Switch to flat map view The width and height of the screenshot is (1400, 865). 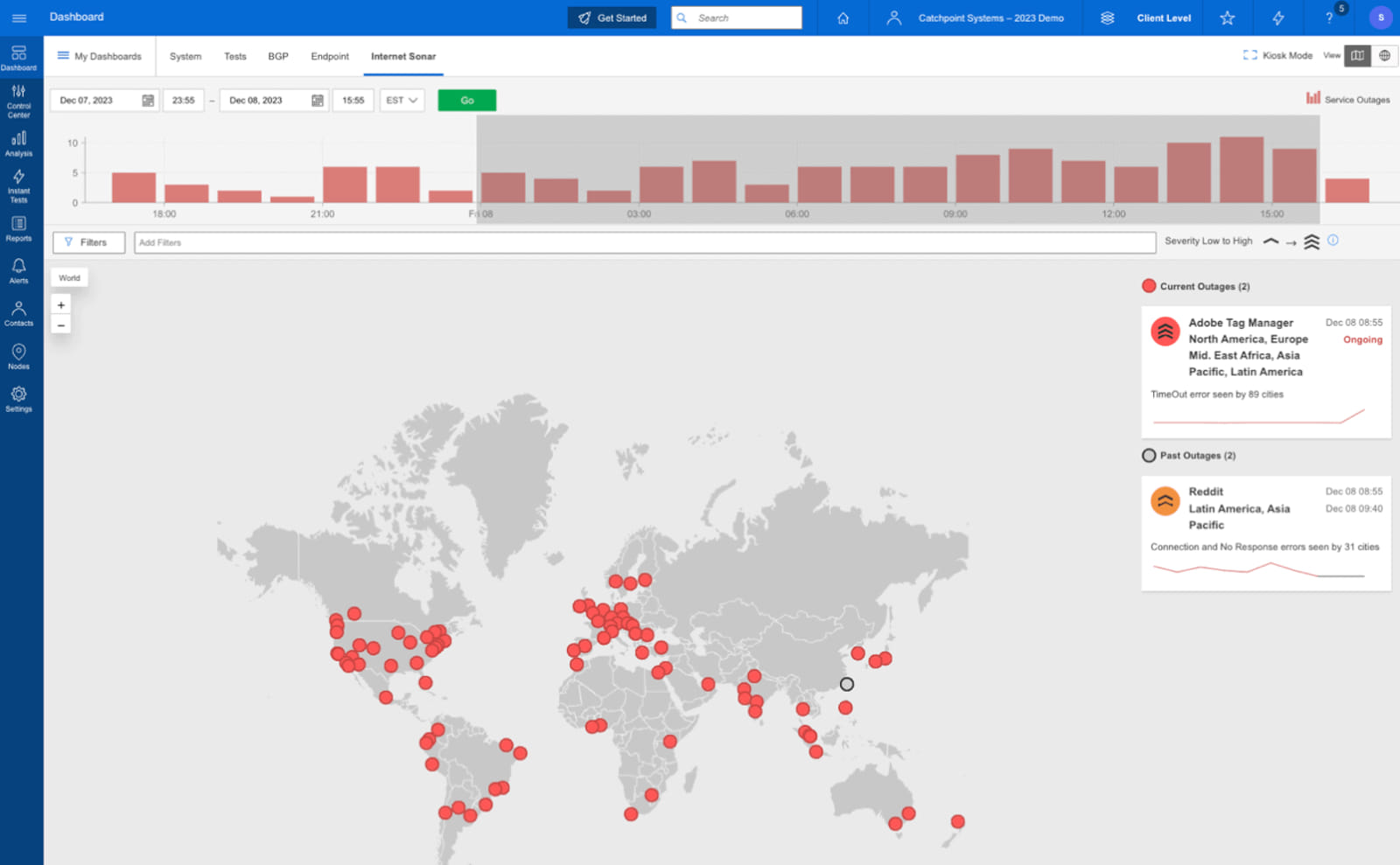(x=1357, y=55)
